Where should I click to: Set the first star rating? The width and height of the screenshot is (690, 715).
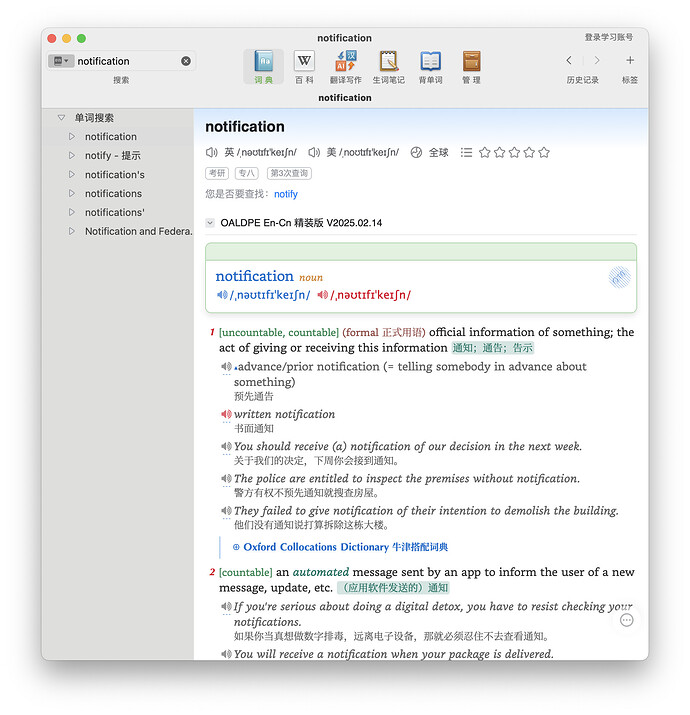484,152
